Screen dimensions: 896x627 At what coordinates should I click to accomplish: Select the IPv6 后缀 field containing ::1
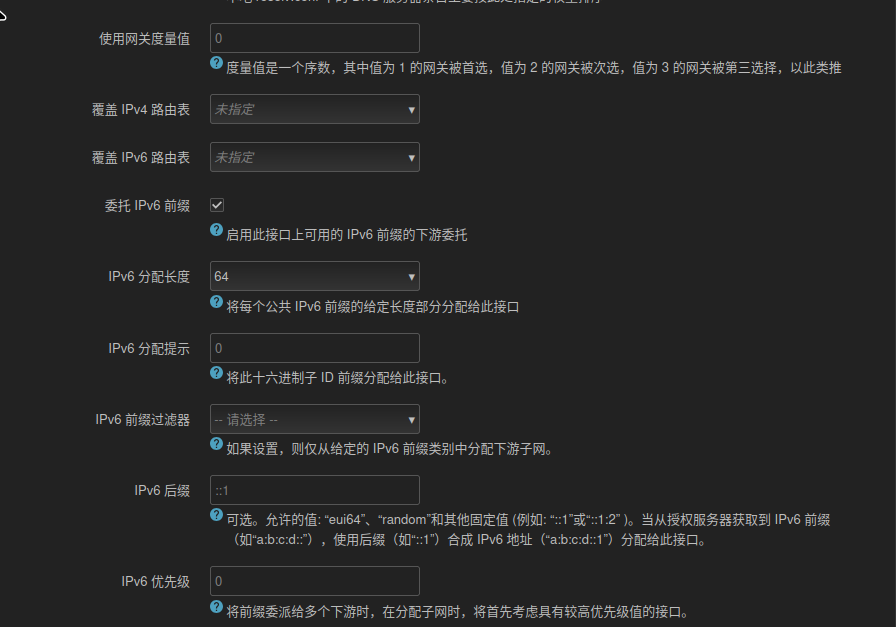tap(314, 490)
